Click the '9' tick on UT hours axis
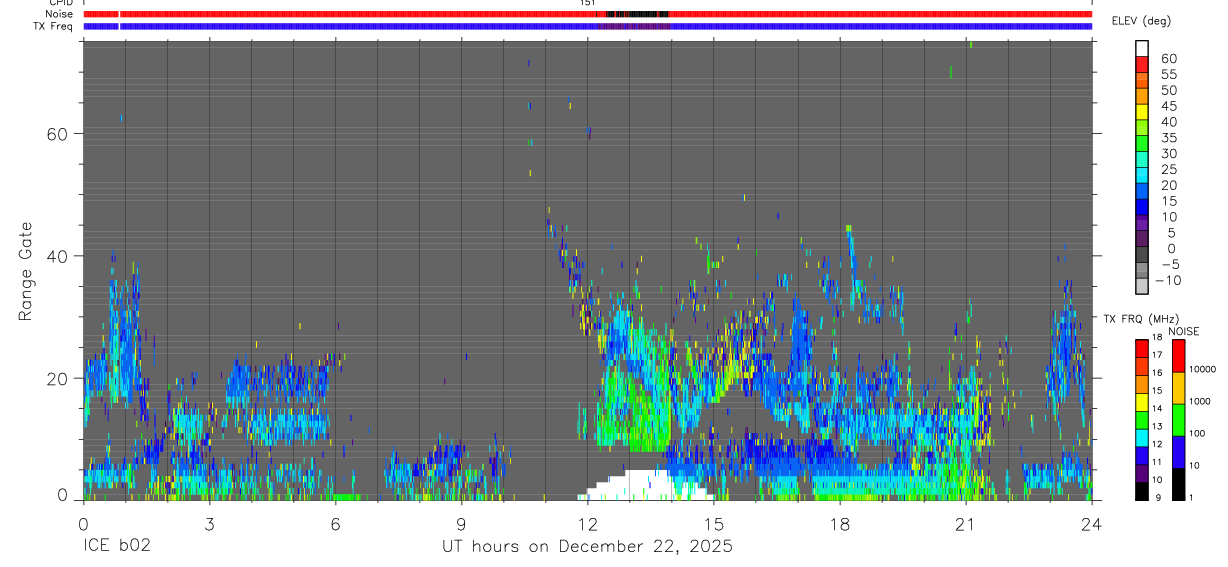This screenshot has width=1228, height=567. click(461, 522)
